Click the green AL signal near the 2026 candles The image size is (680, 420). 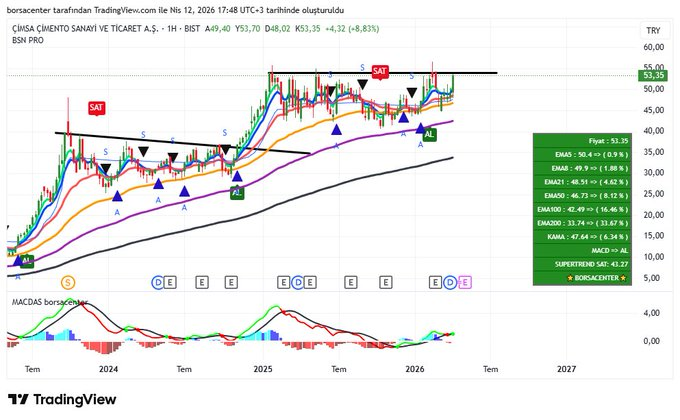[429, 135]
